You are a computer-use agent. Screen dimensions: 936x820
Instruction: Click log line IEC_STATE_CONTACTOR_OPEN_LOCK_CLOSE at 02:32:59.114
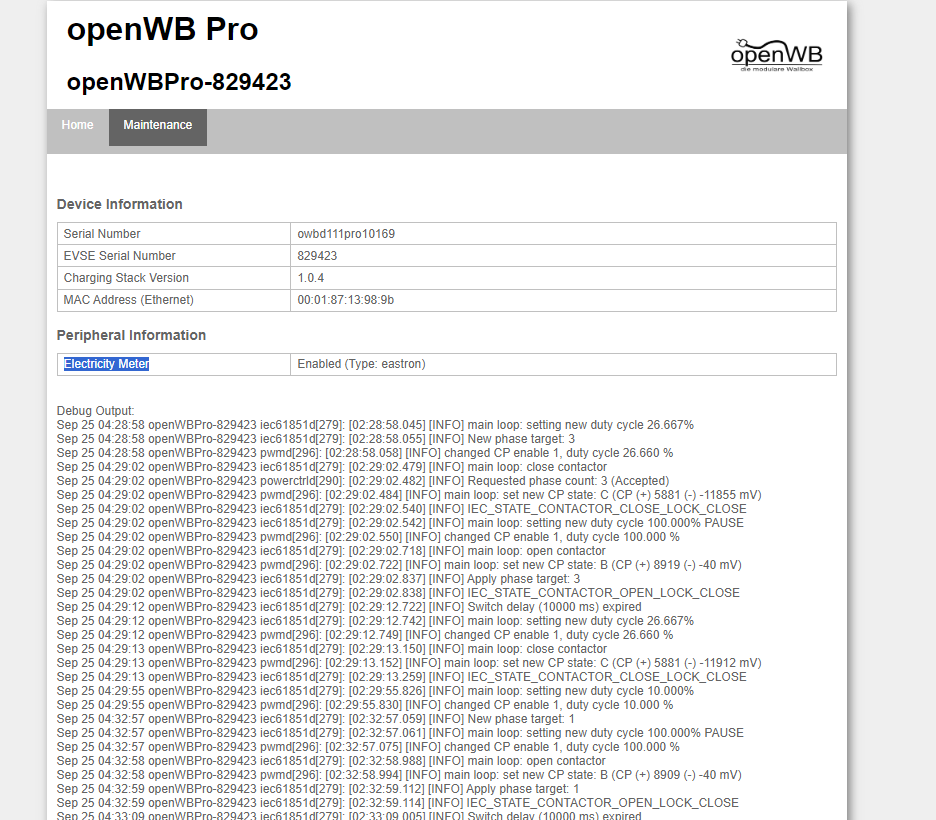pyautogui.click(x=398, y=803)
